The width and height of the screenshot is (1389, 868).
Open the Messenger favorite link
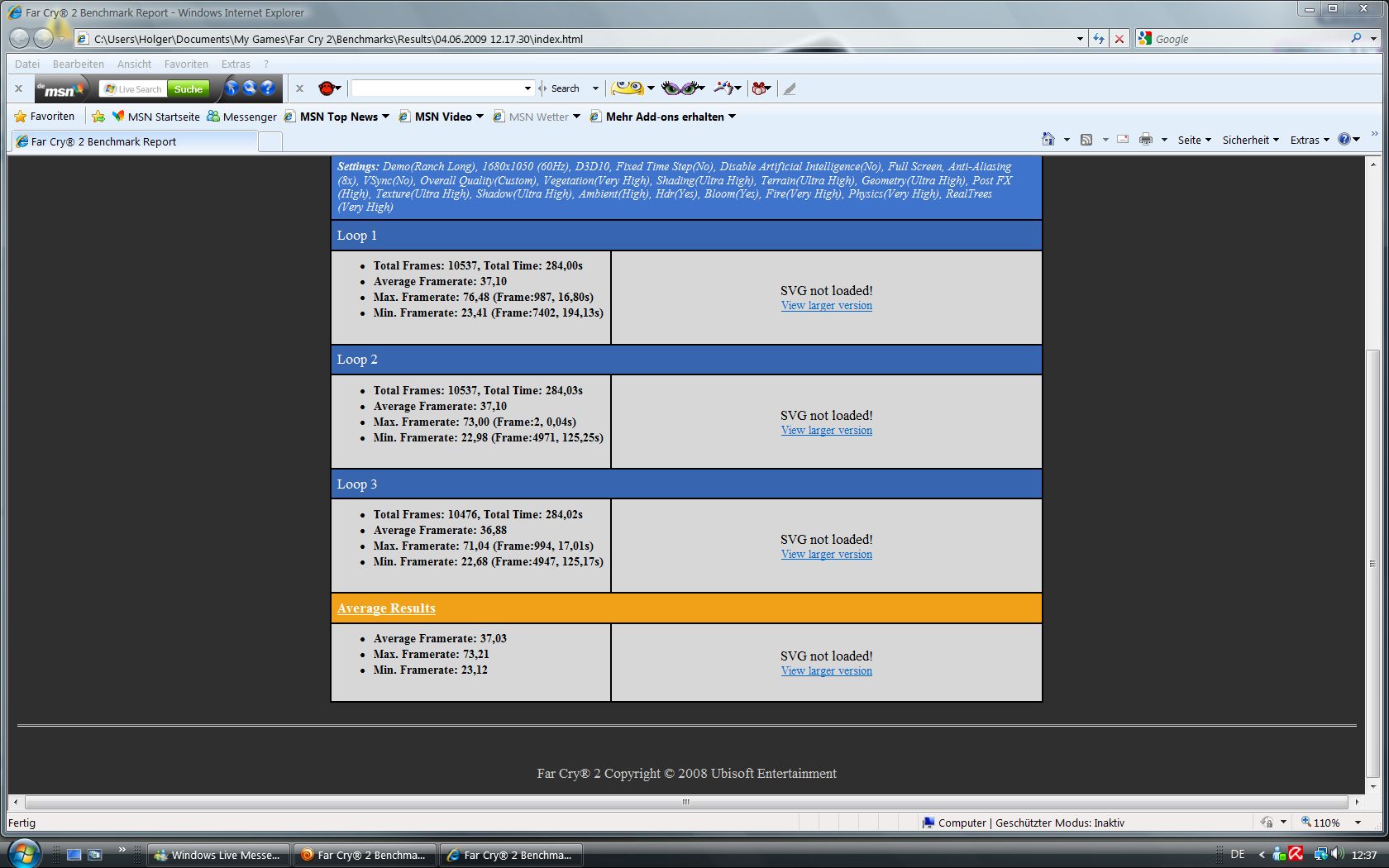pyautogui.click(x=241, y=117)
